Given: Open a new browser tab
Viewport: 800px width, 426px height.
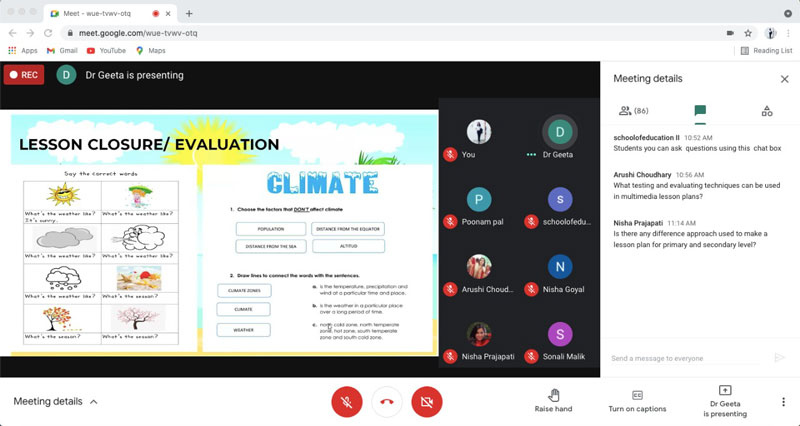Looking at the screenshot, I should coord(189,13).
